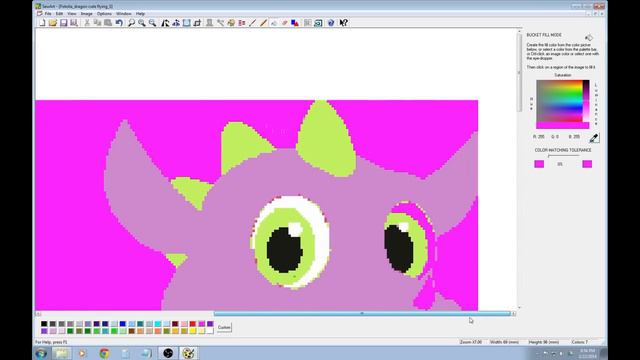This screenshot has height=360, width=640.
Task: Click the Cut scissors toolbar icon
Action: pos(87,23)
